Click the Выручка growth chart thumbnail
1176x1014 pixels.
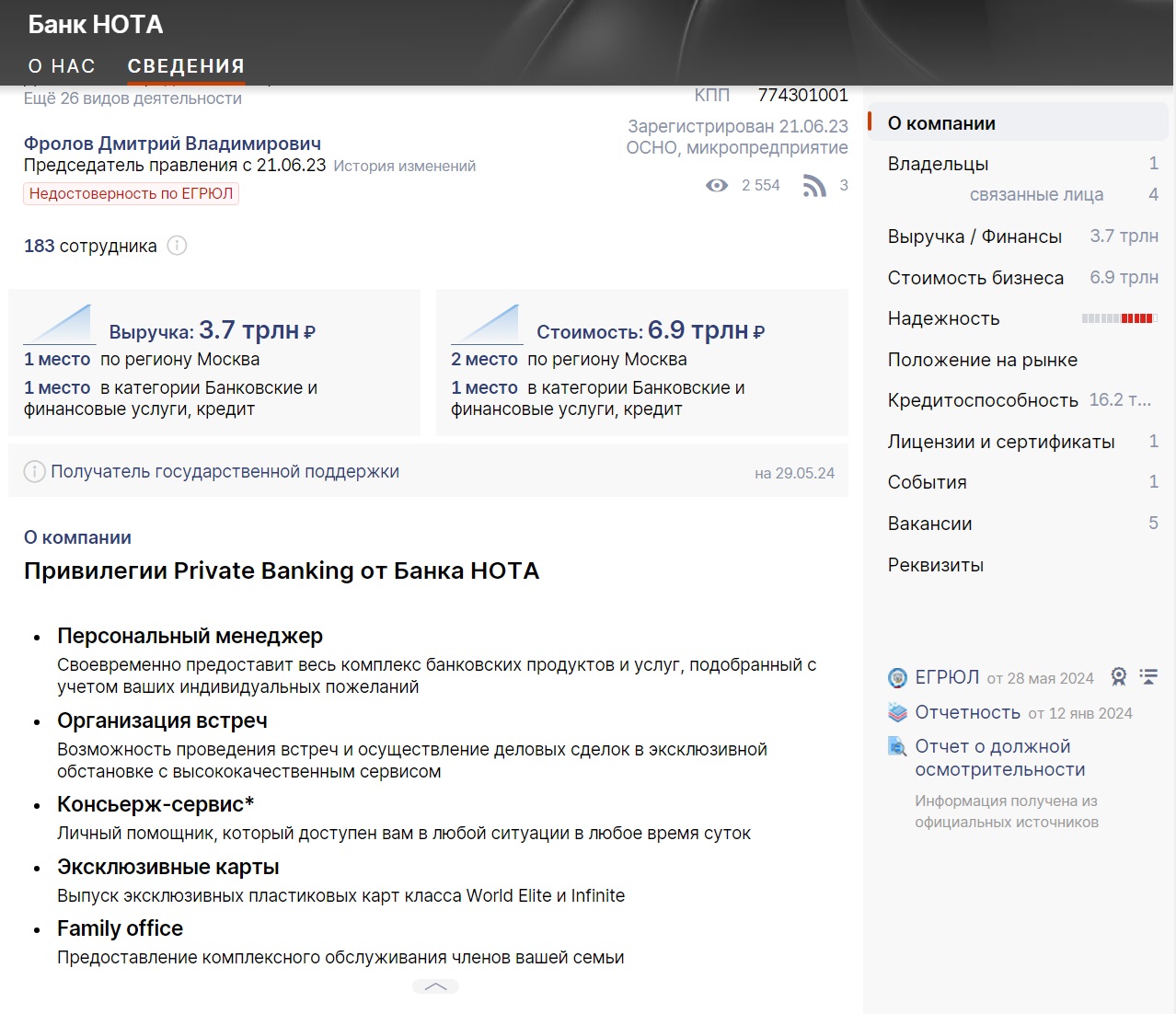[59, 324]
